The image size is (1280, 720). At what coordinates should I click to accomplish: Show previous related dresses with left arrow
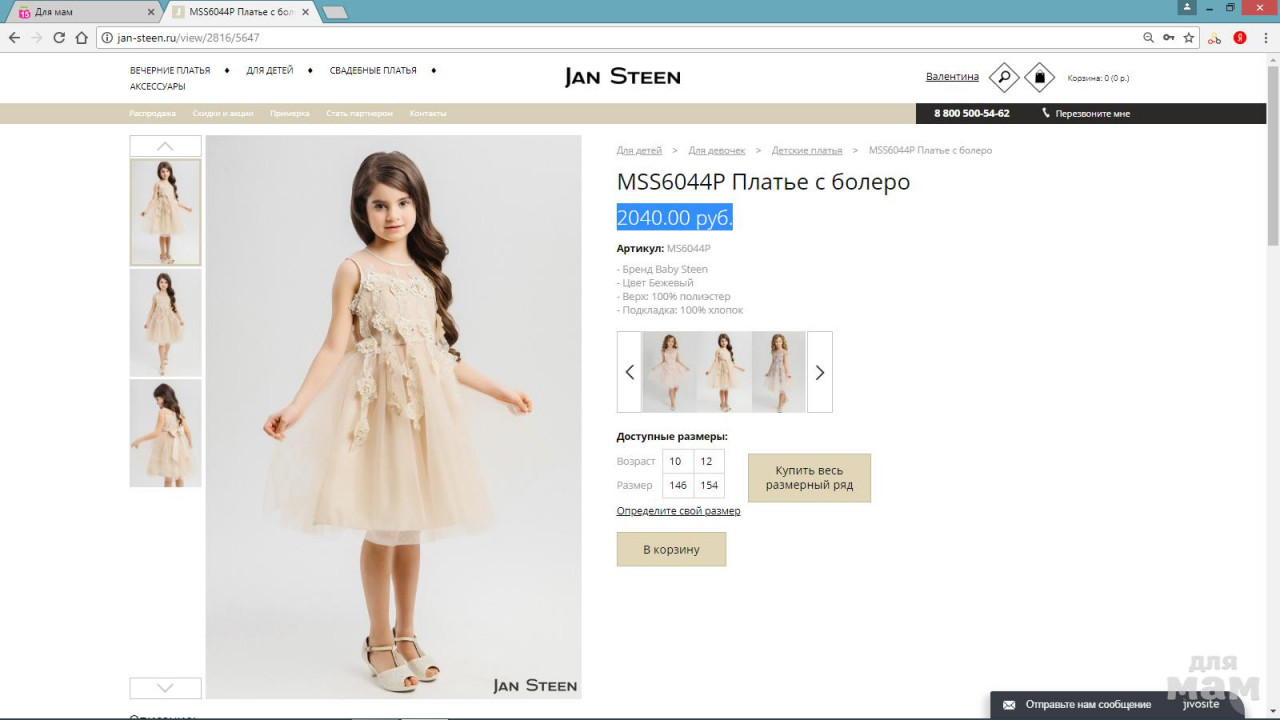(629, 372)
